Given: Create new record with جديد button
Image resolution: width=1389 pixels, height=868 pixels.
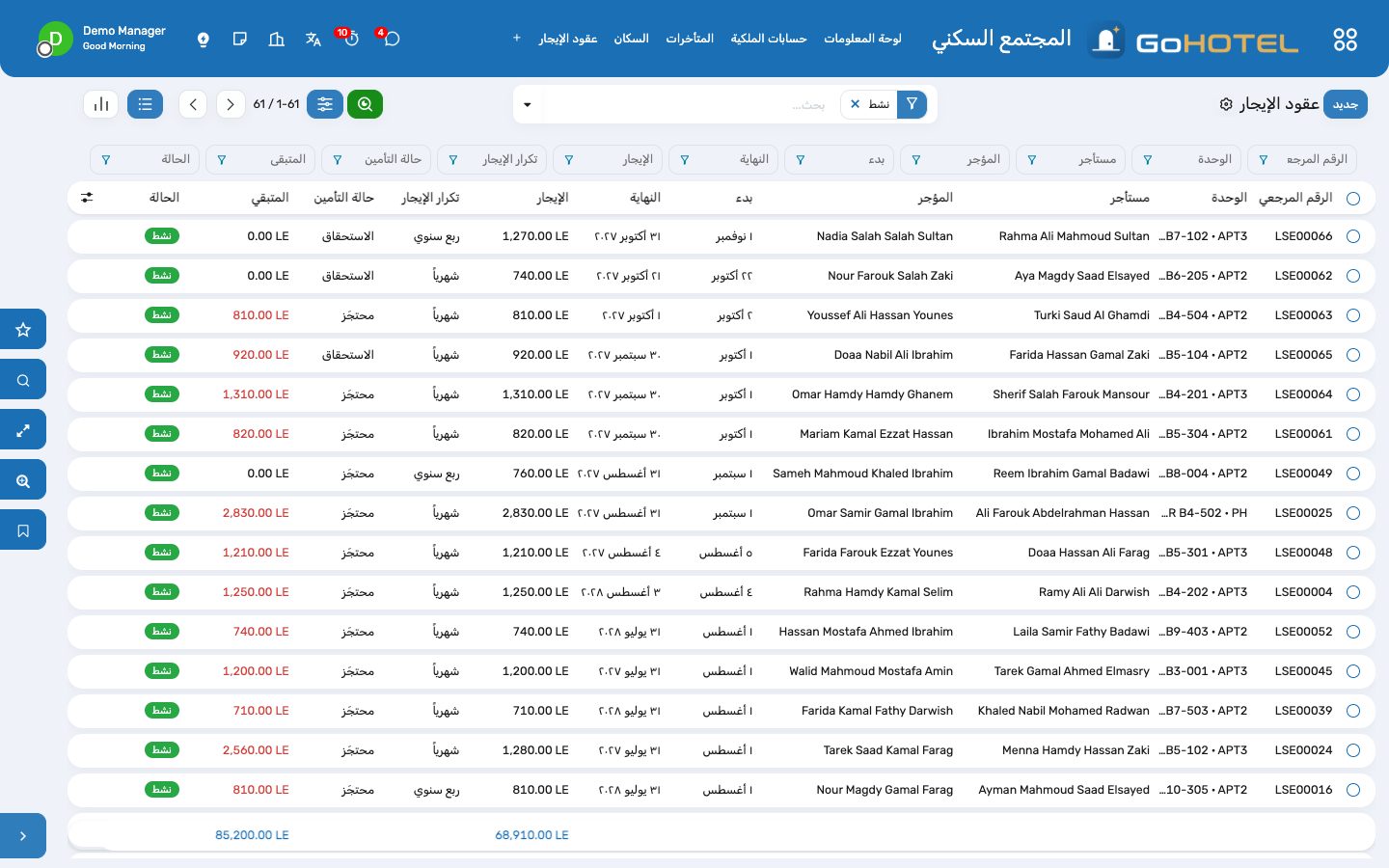Looking at the screenshot, I should (1346, 104).
